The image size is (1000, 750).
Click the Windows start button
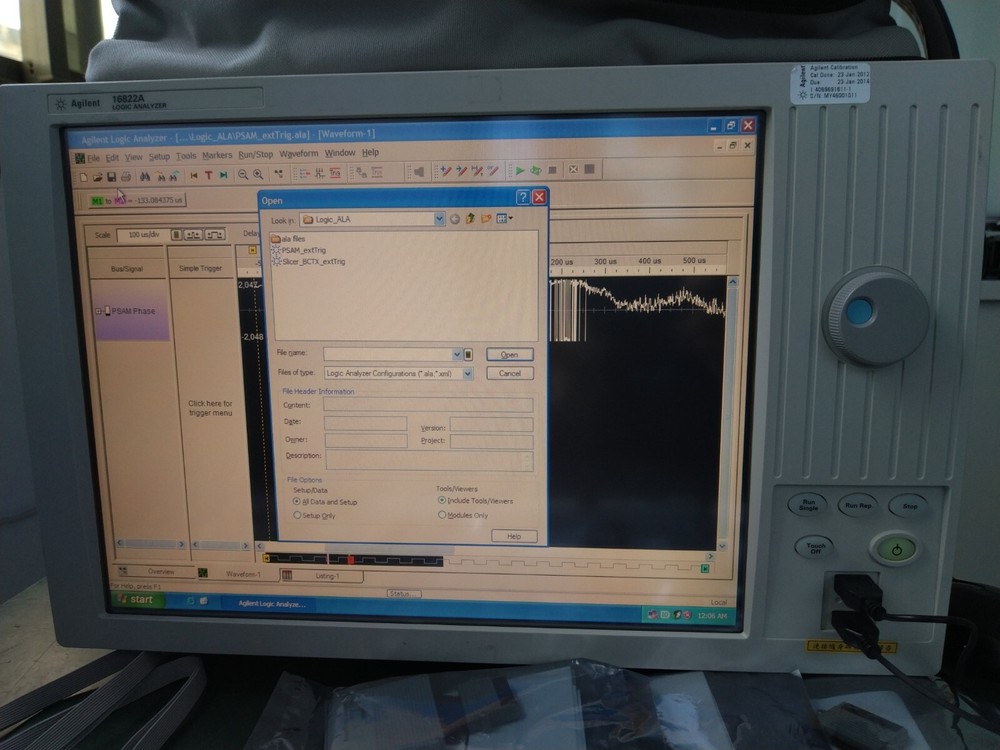pyautogui.click(x=138, y=599)
